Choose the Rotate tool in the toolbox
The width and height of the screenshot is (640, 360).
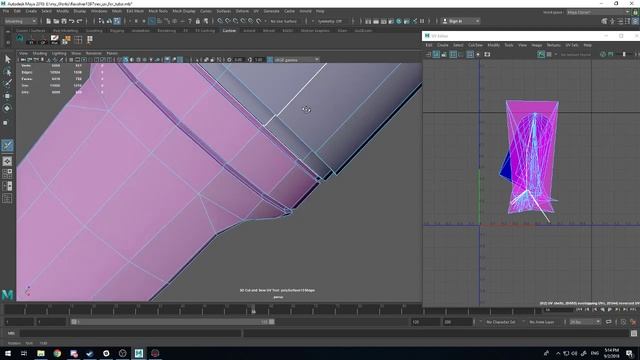[x=7, y=109]
